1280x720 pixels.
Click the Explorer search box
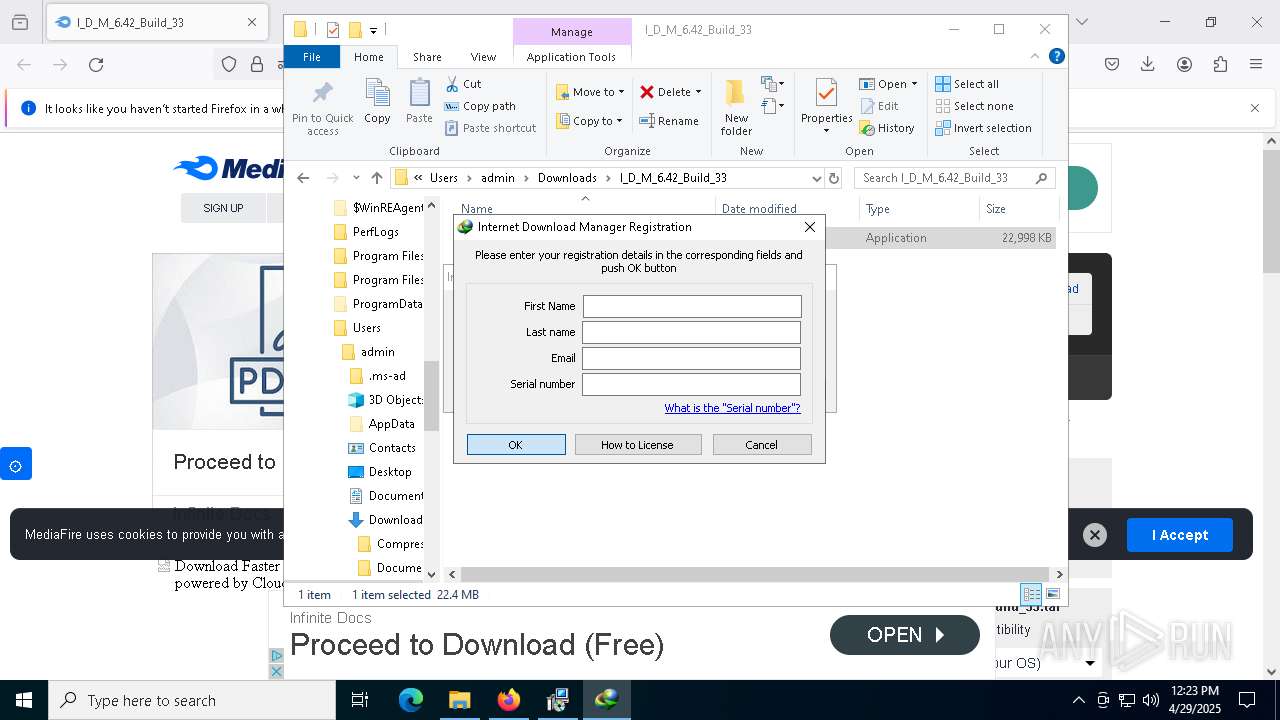955,178
